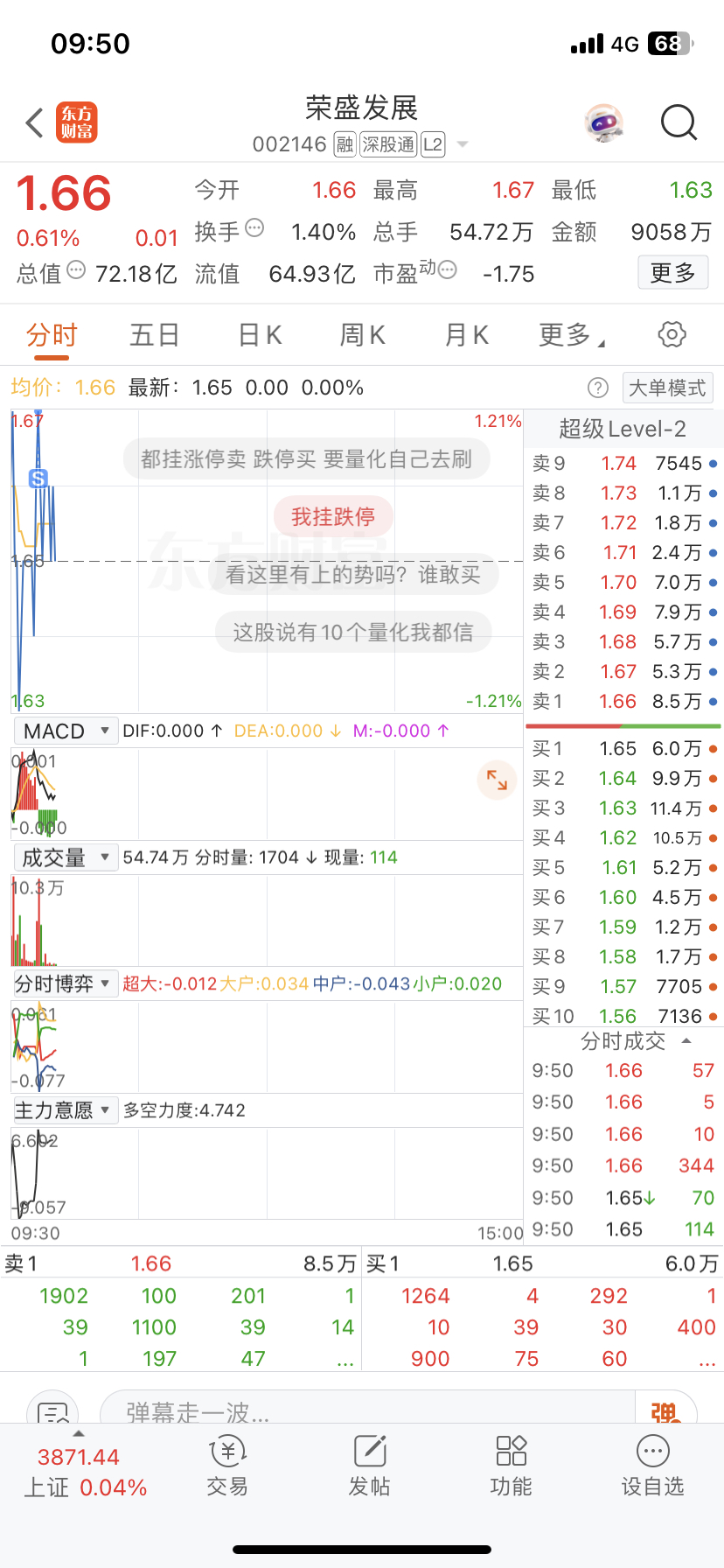
Task: Tap the L2 level tag
Action: 433,144
